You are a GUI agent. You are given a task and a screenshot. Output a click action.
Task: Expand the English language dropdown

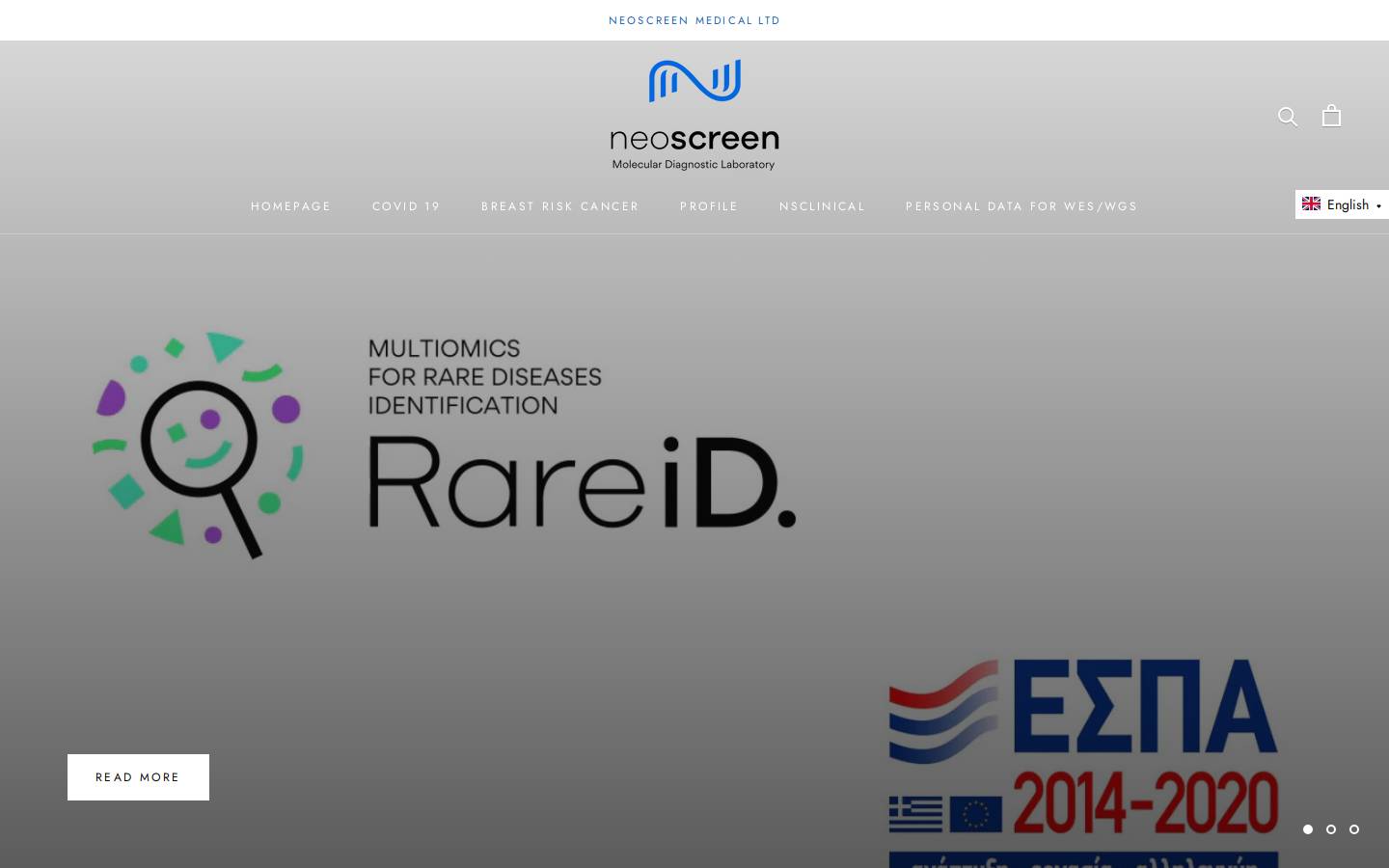click(1342, 204)
